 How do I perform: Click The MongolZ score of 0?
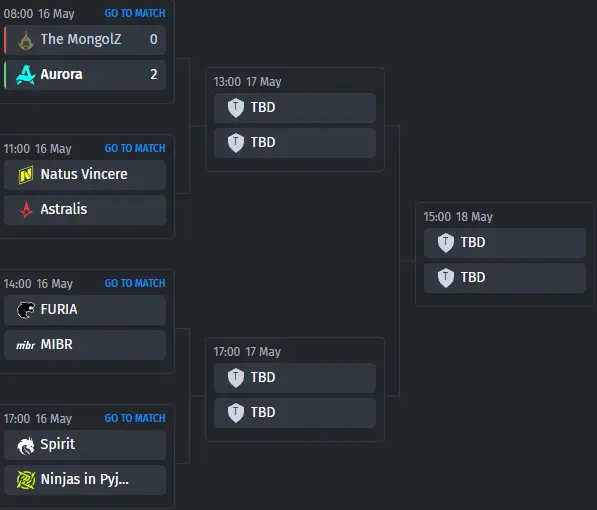point(153,39)
